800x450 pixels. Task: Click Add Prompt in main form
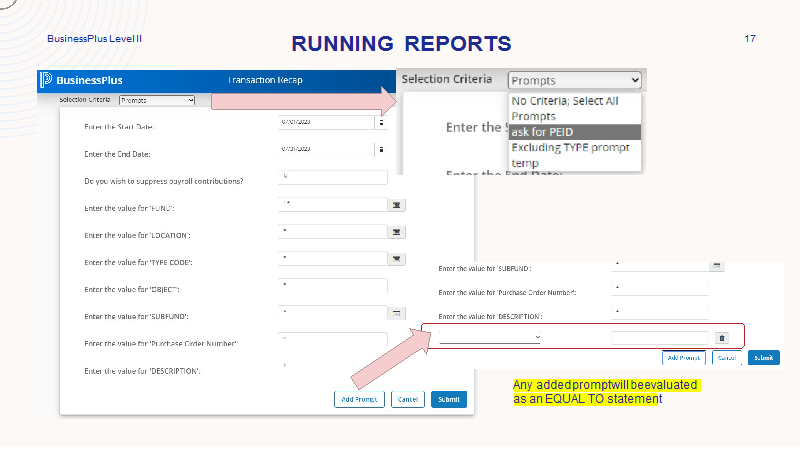point(359,399)
